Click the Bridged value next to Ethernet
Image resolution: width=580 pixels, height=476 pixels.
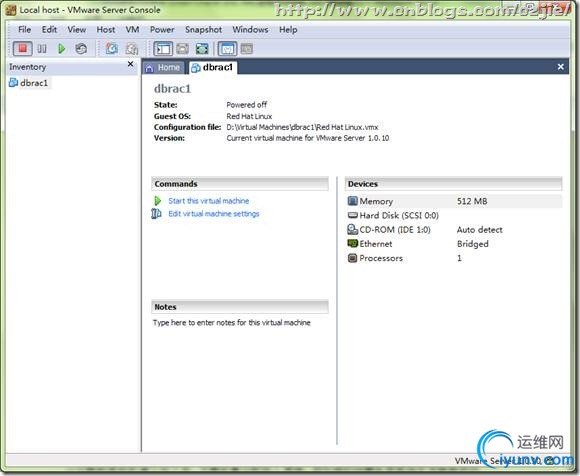[x=472, y=244]
